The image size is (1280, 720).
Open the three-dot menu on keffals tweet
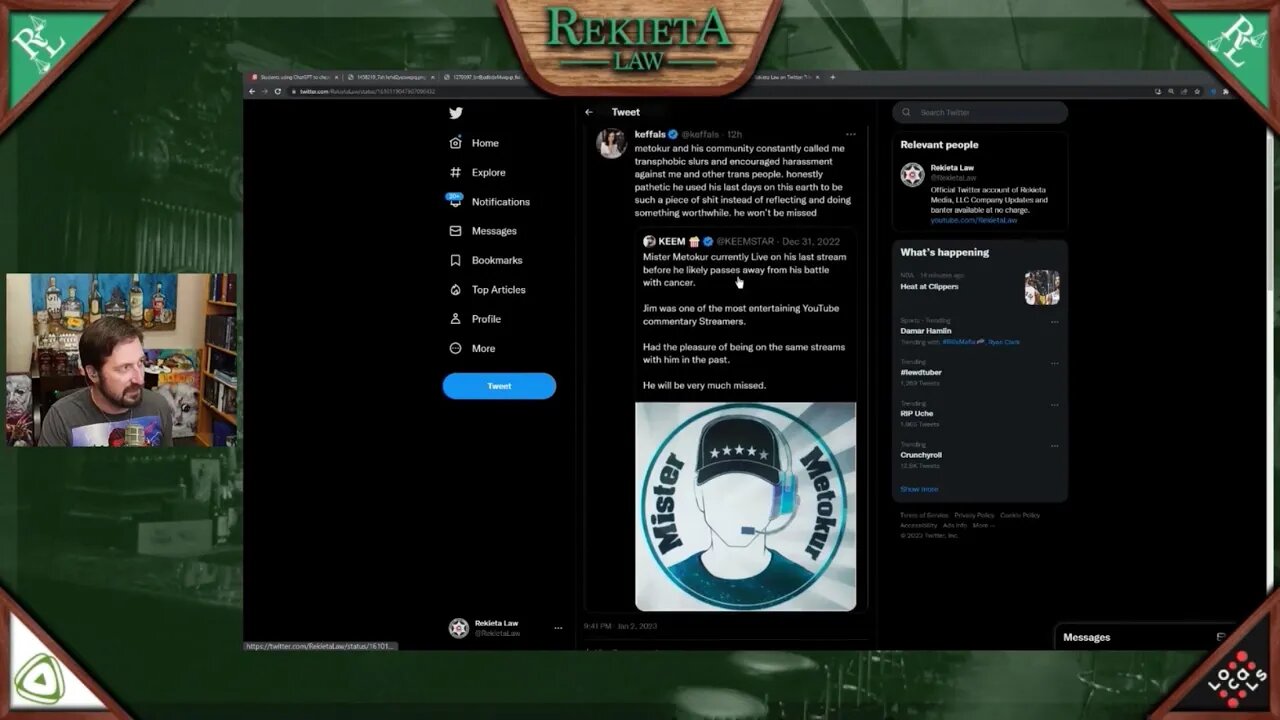pos(851,134)
